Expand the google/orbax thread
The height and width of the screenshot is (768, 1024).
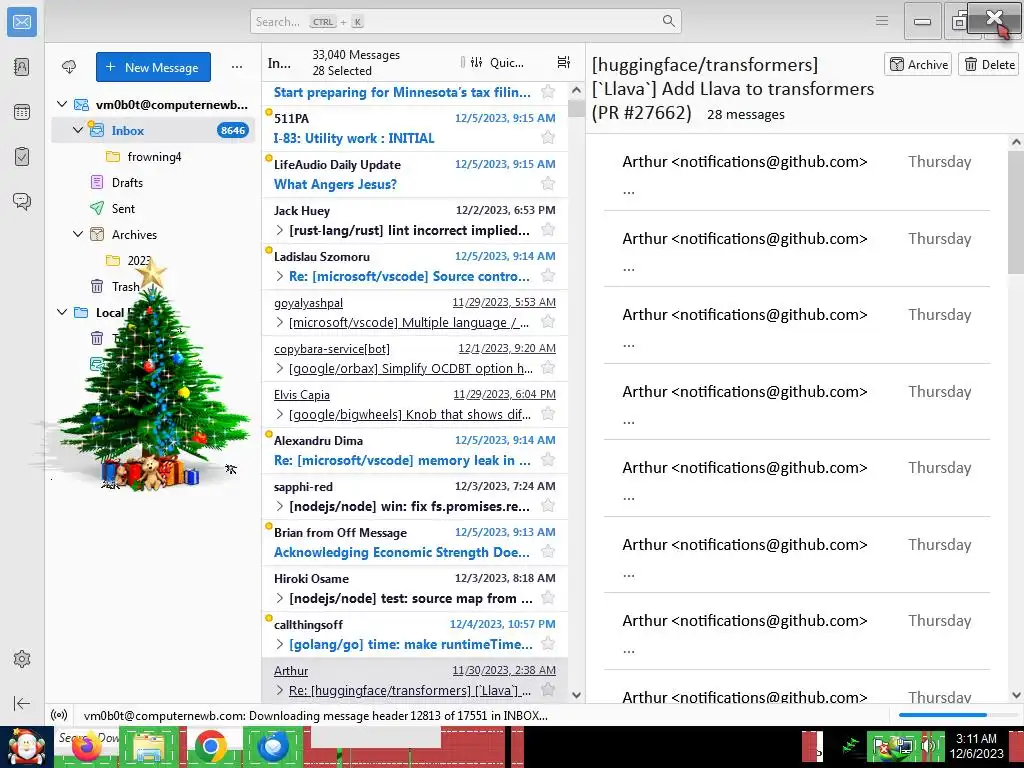280,368
